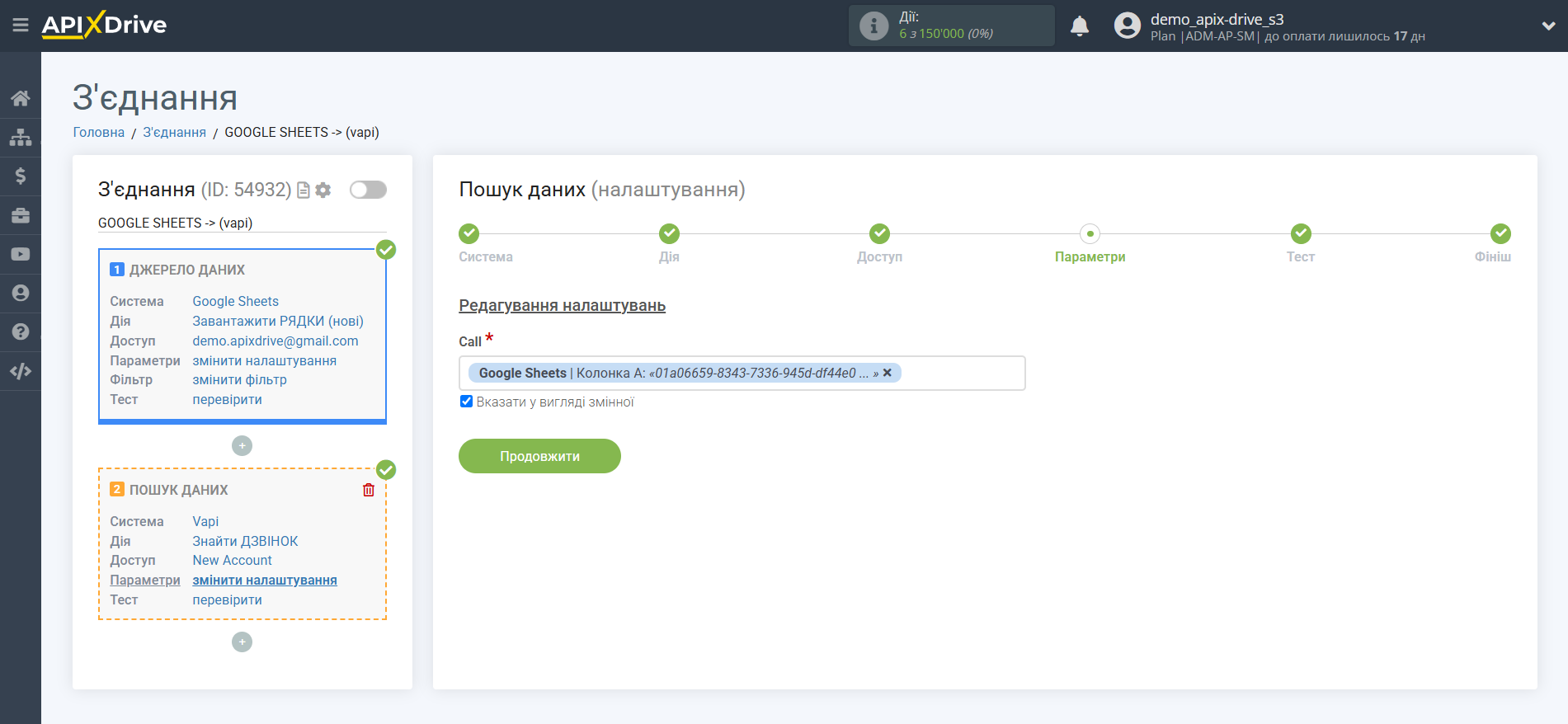The image size is (1568, 724).
Task: Click the 'ДЖЕРЕЛО ДАНИХ' block header
Action: click(x=186, y=270)
